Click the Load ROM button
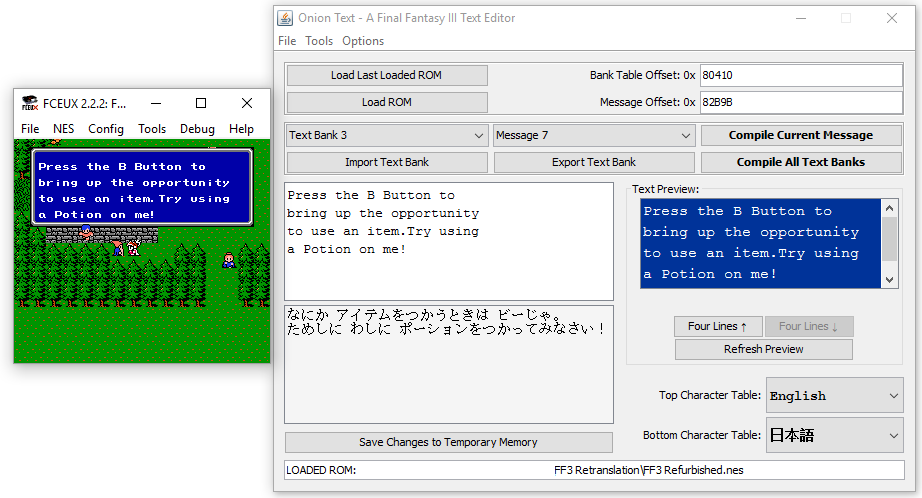Image resolution: width=922 pixels, height=498 pixels. click(386, 102)
